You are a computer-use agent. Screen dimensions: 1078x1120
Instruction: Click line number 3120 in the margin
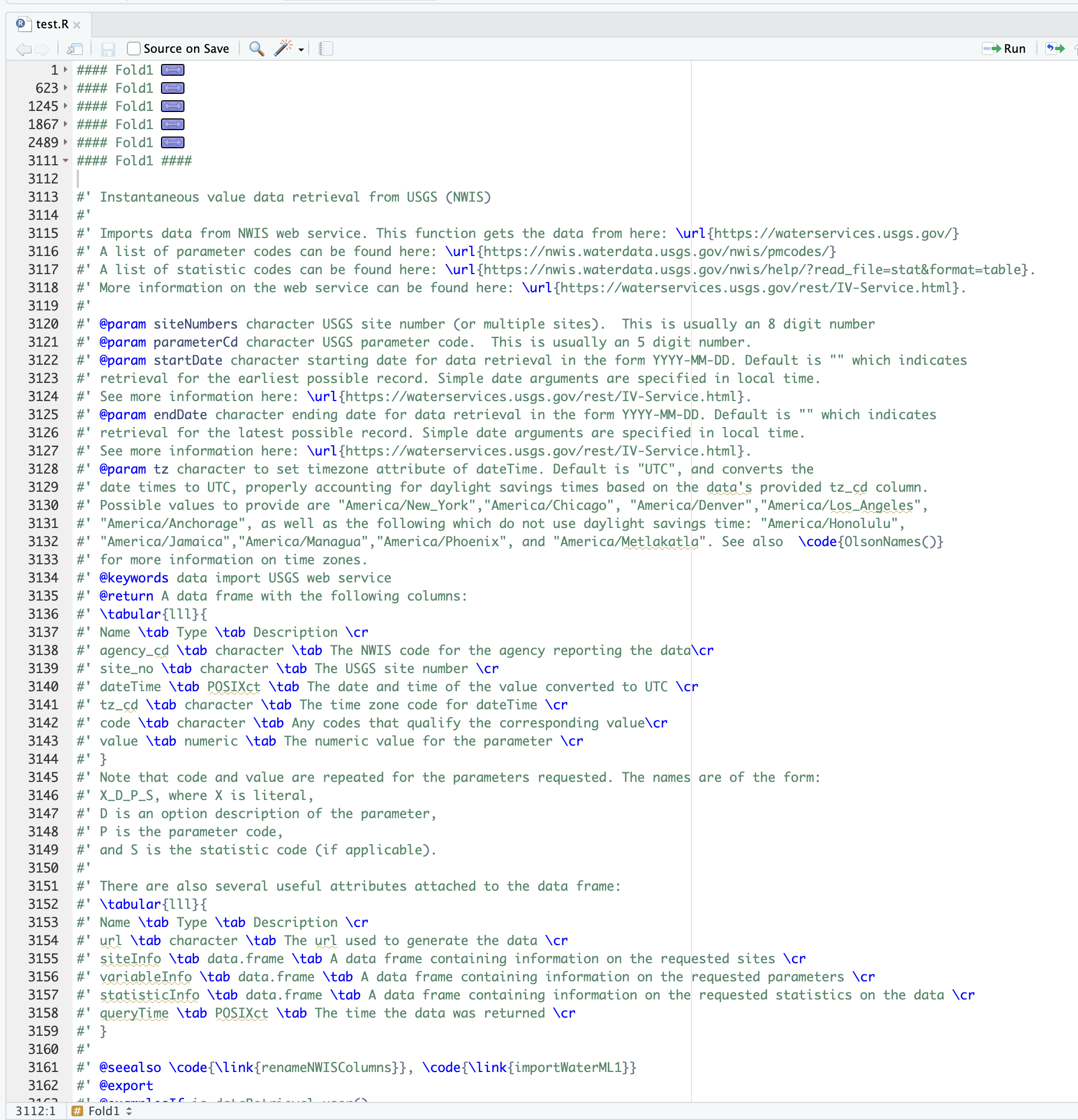click(x=44, y=323)
